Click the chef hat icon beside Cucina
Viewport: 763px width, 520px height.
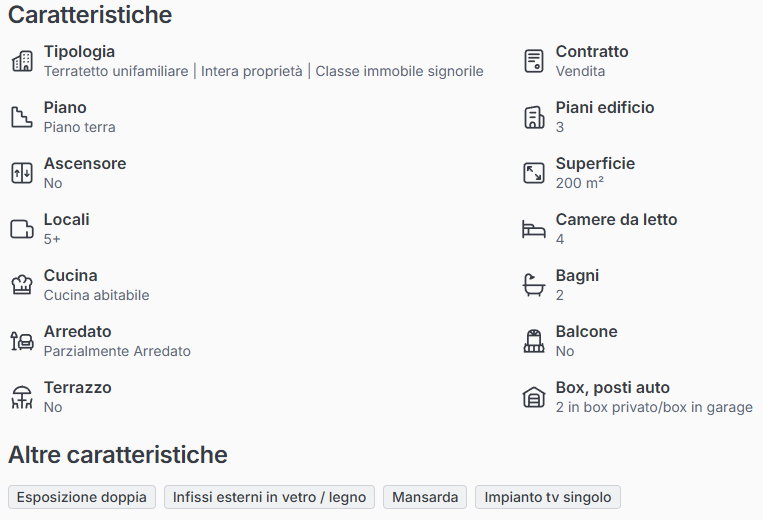click(x=22, y=285)
